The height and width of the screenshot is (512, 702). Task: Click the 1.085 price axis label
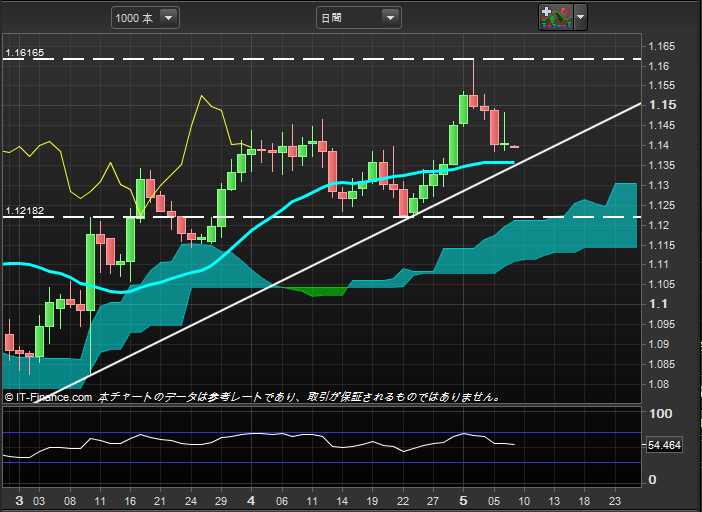point(662,364)
